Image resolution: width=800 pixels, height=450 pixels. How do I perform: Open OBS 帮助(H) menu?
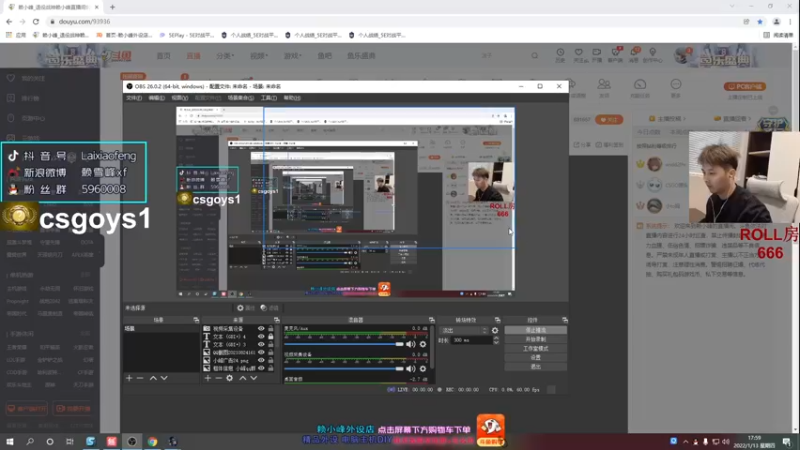[292, 97]
